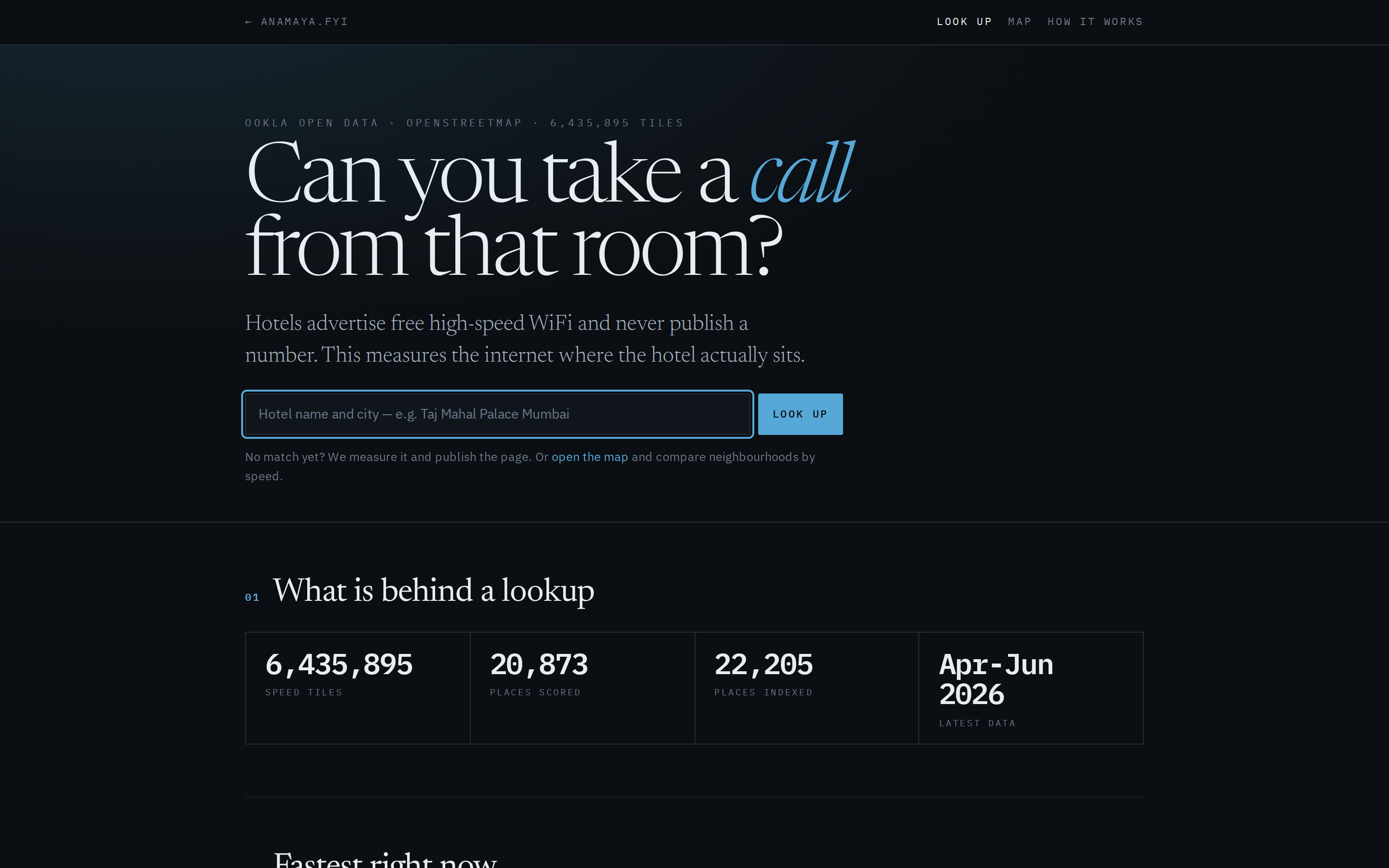1389x868 pixels.
Task: Click the Apr-Jun 2026 latest data card
Action: (x=1031, y=688)
